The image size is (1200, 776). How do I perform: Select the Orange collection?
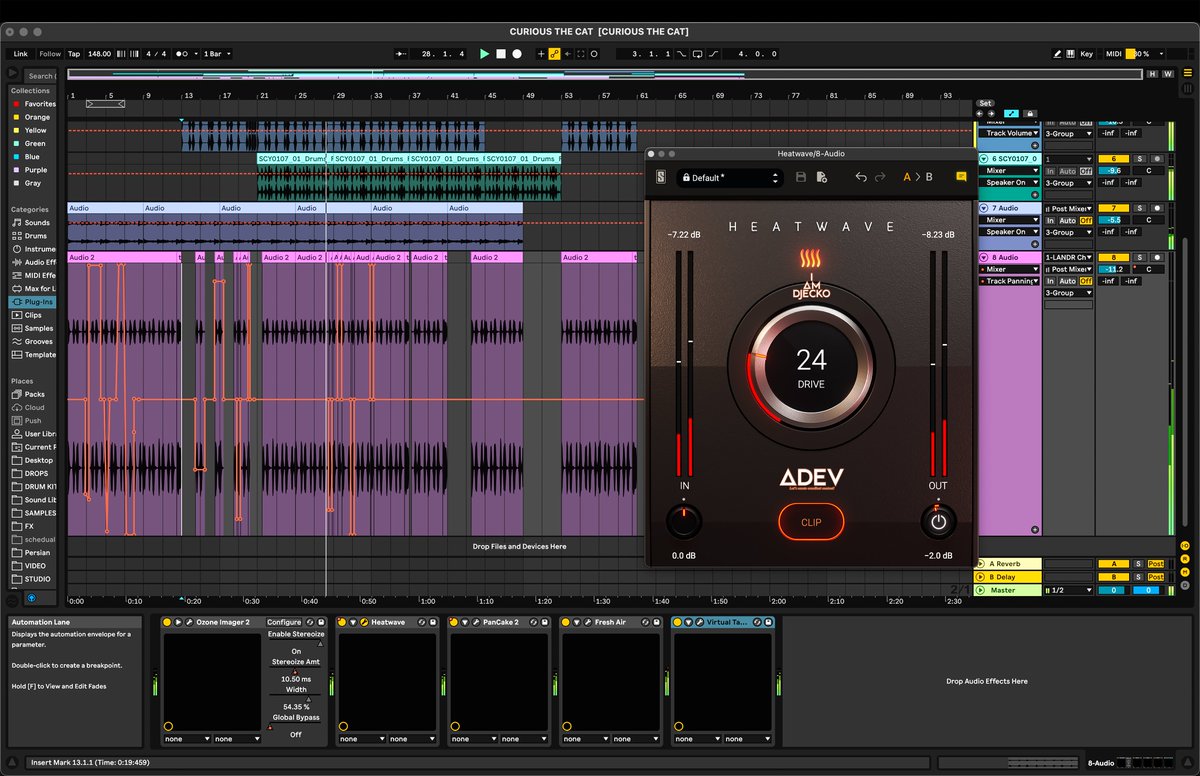click(x=30, y=117)
